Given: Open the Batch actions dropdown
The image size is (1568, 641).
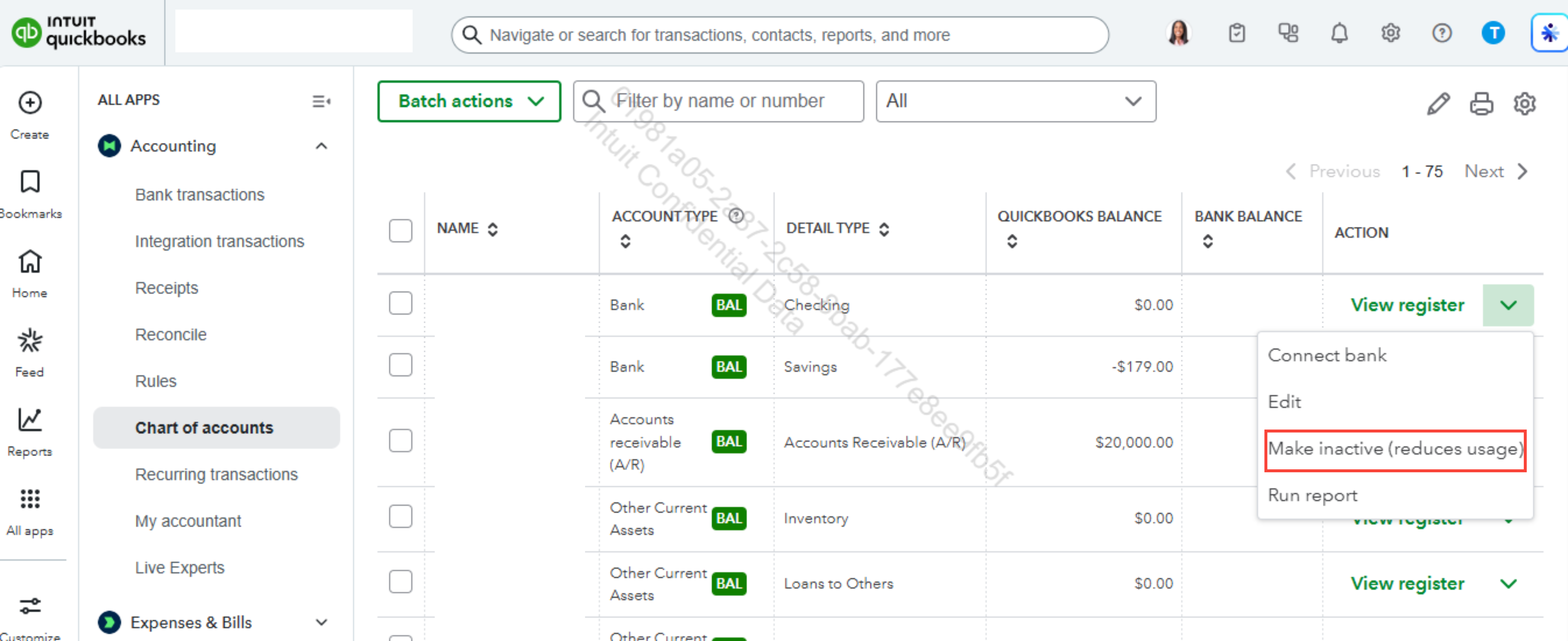Looking at the screenshot, I should 469,101.
